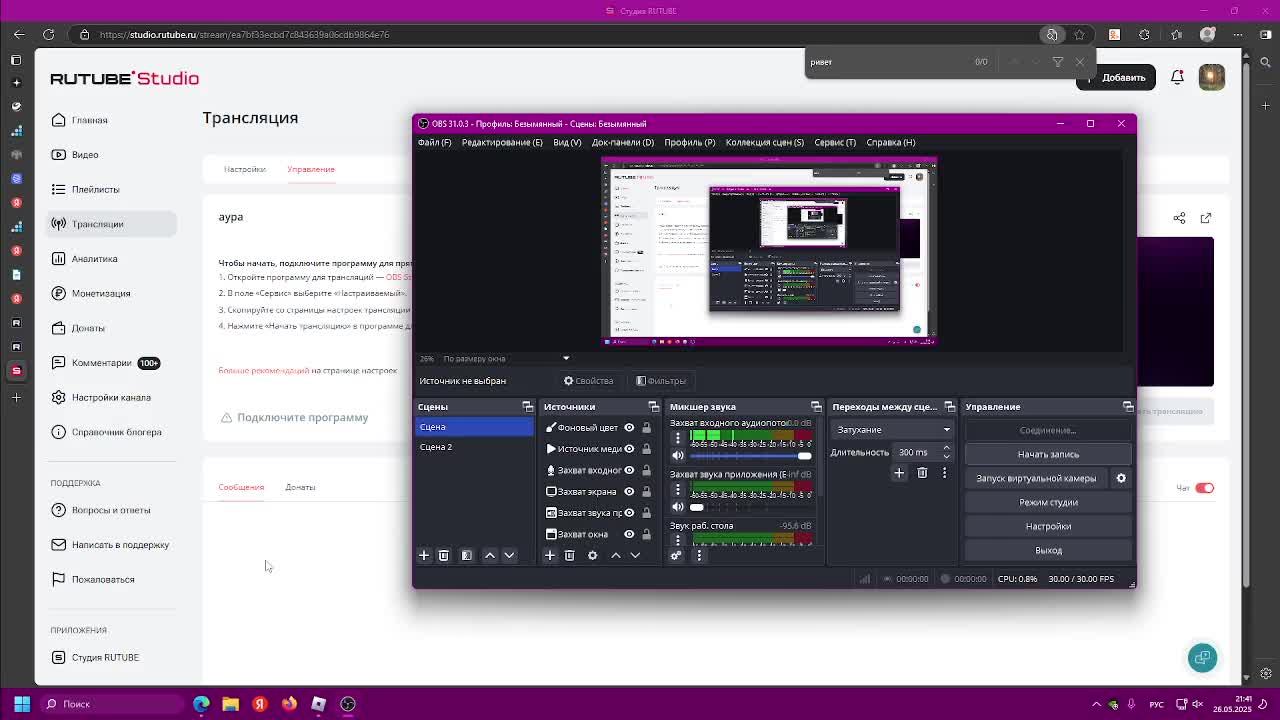Pop out the Микшер звука dock panel
Image resolution: width=1280 pixels, height=720 pixels.
816,407
